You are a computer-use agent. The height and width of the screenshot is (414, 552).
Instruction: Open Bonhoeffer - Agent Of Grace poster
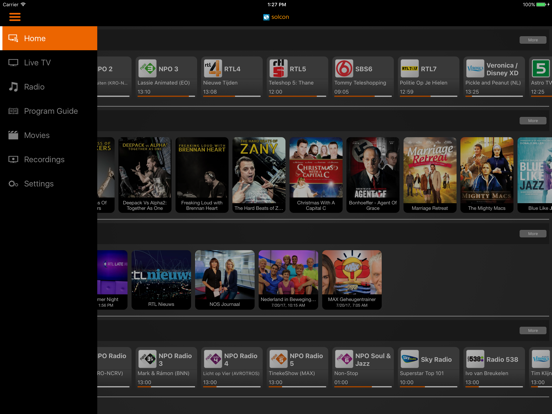tap(373, 175)
